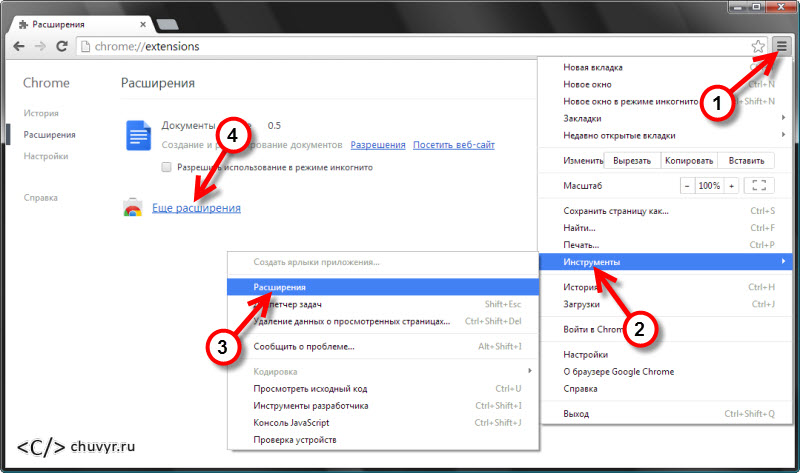The width and height of the screenshot is (800, 473).
Task: Click Удаление данных о просмотренных страницах
Action: point(383,321)
